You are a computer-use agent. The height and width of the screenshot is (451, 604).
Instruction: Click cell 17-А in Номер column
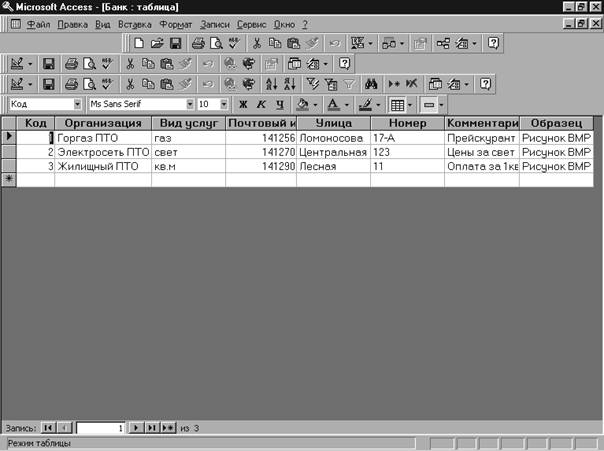point(408,138)
